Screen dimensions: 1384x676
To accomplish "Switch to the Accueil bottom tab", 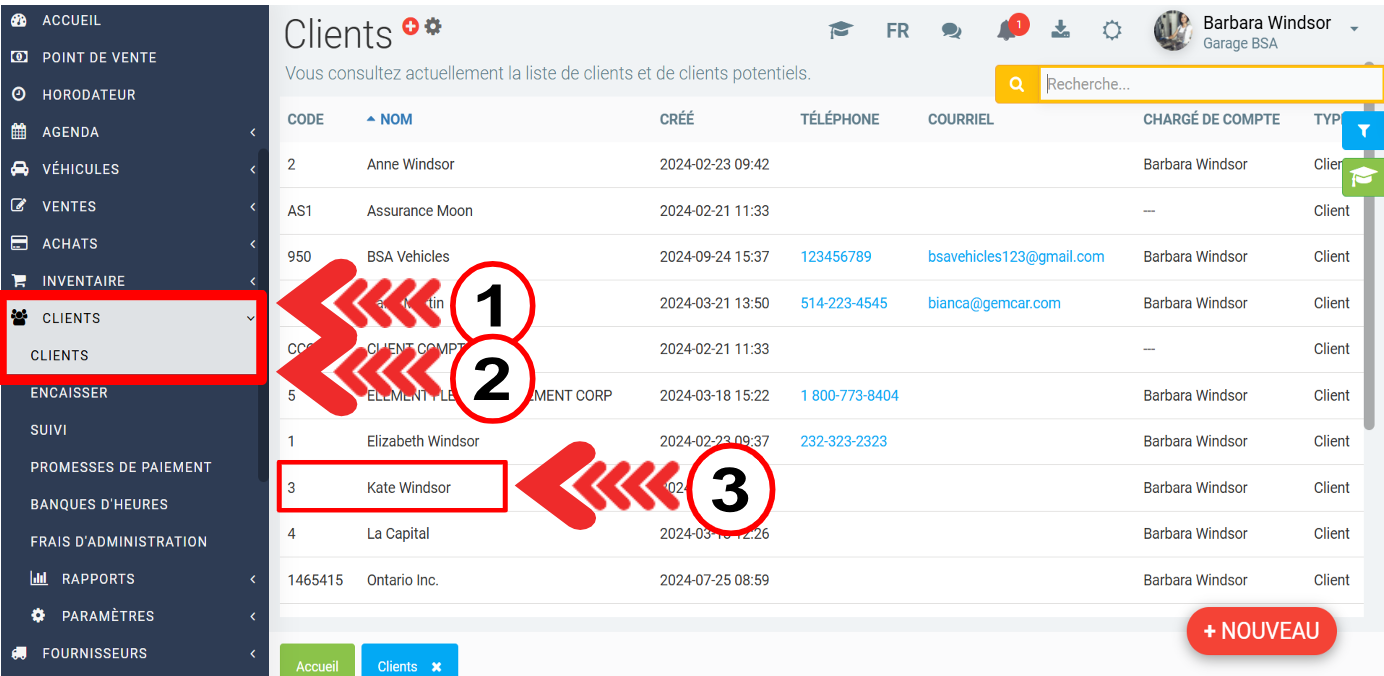I will [317, 665].
